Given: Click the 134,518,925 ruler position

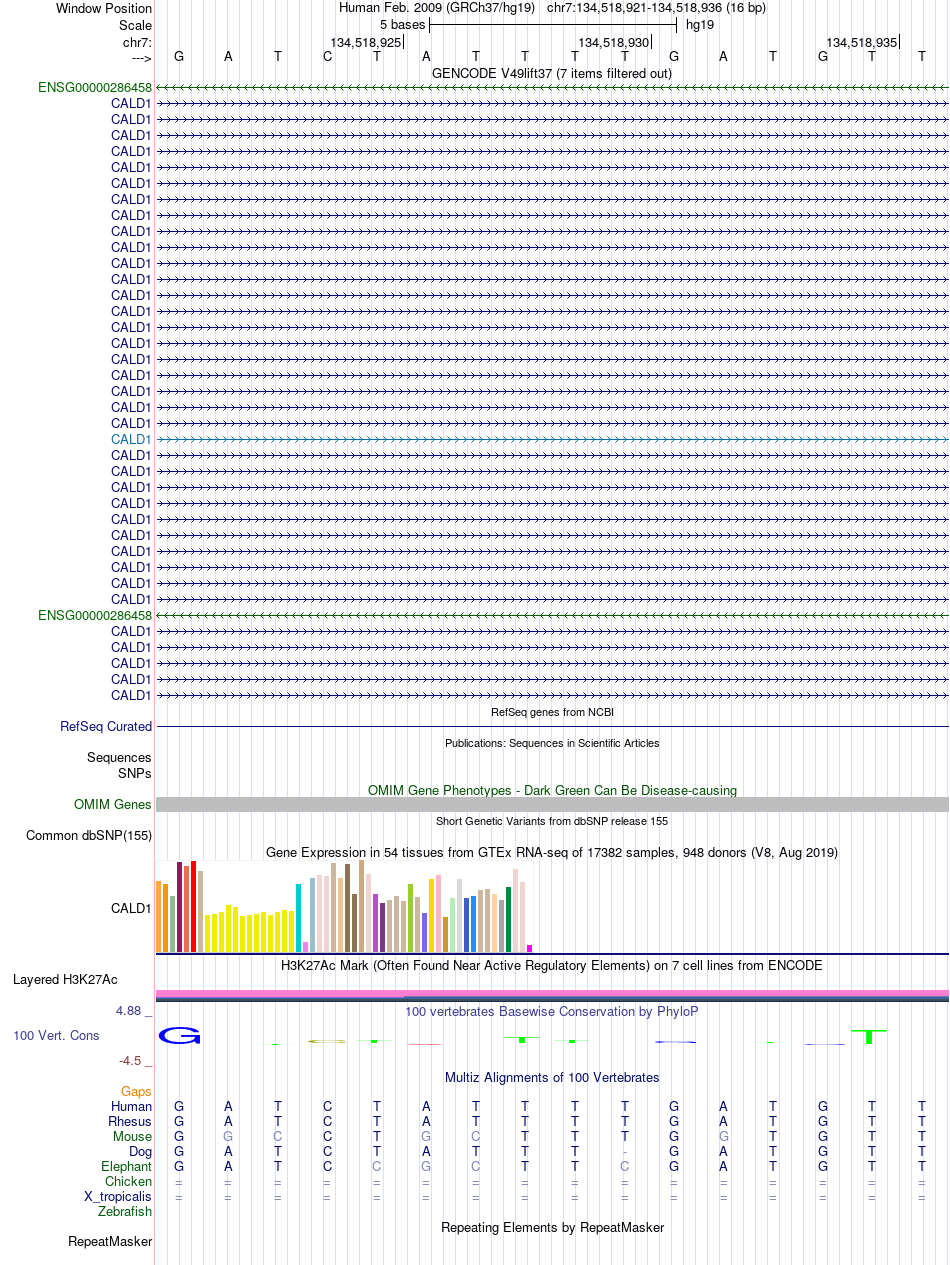Looking at the screenshot, I should (x=366, y=42).
